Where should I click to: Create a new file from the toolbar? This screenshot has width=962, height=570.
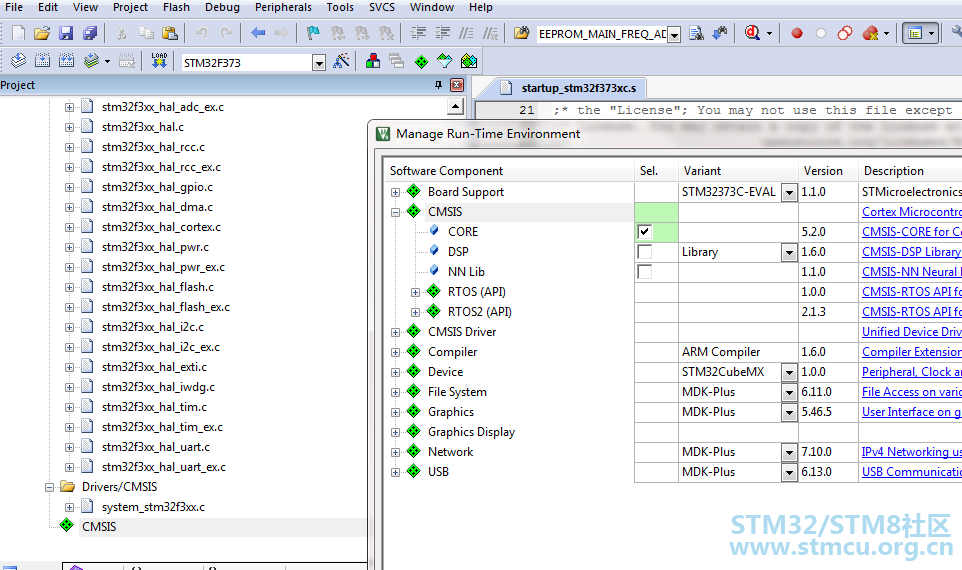[18, 33]
